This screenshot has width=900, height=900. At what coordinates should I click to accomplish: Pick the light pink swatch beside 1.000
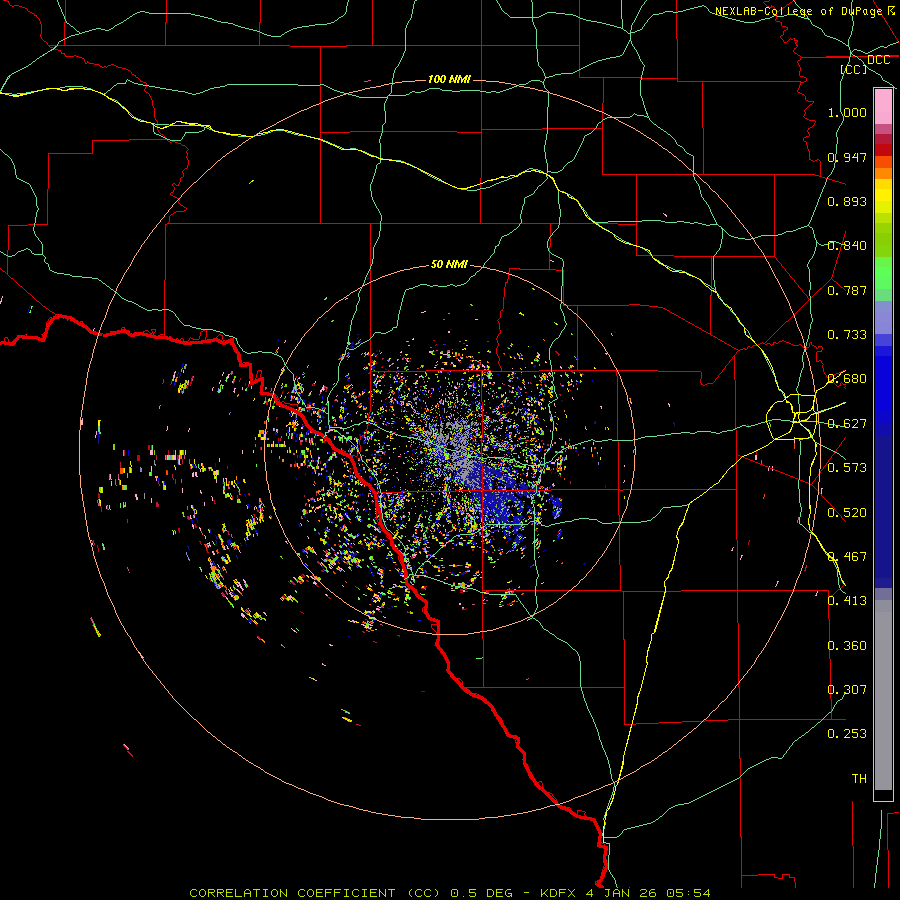click(x=883, y=107)
